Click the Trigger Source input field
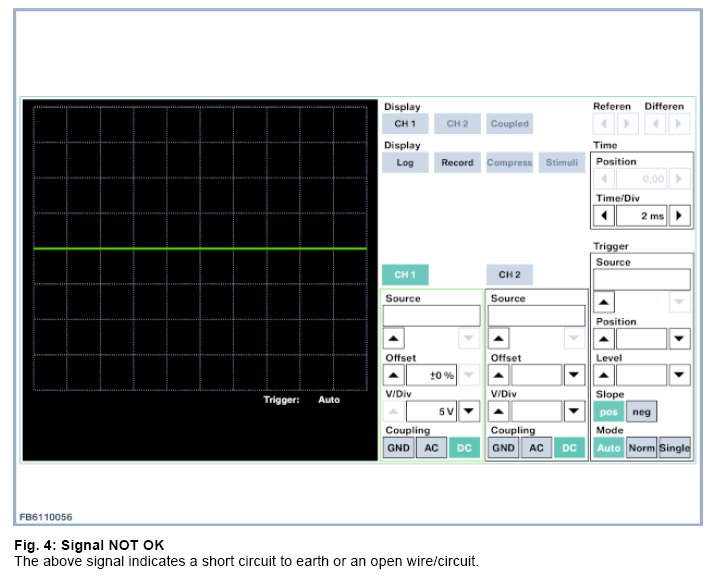Screen dimensions: 720x585 click(641, 280)
